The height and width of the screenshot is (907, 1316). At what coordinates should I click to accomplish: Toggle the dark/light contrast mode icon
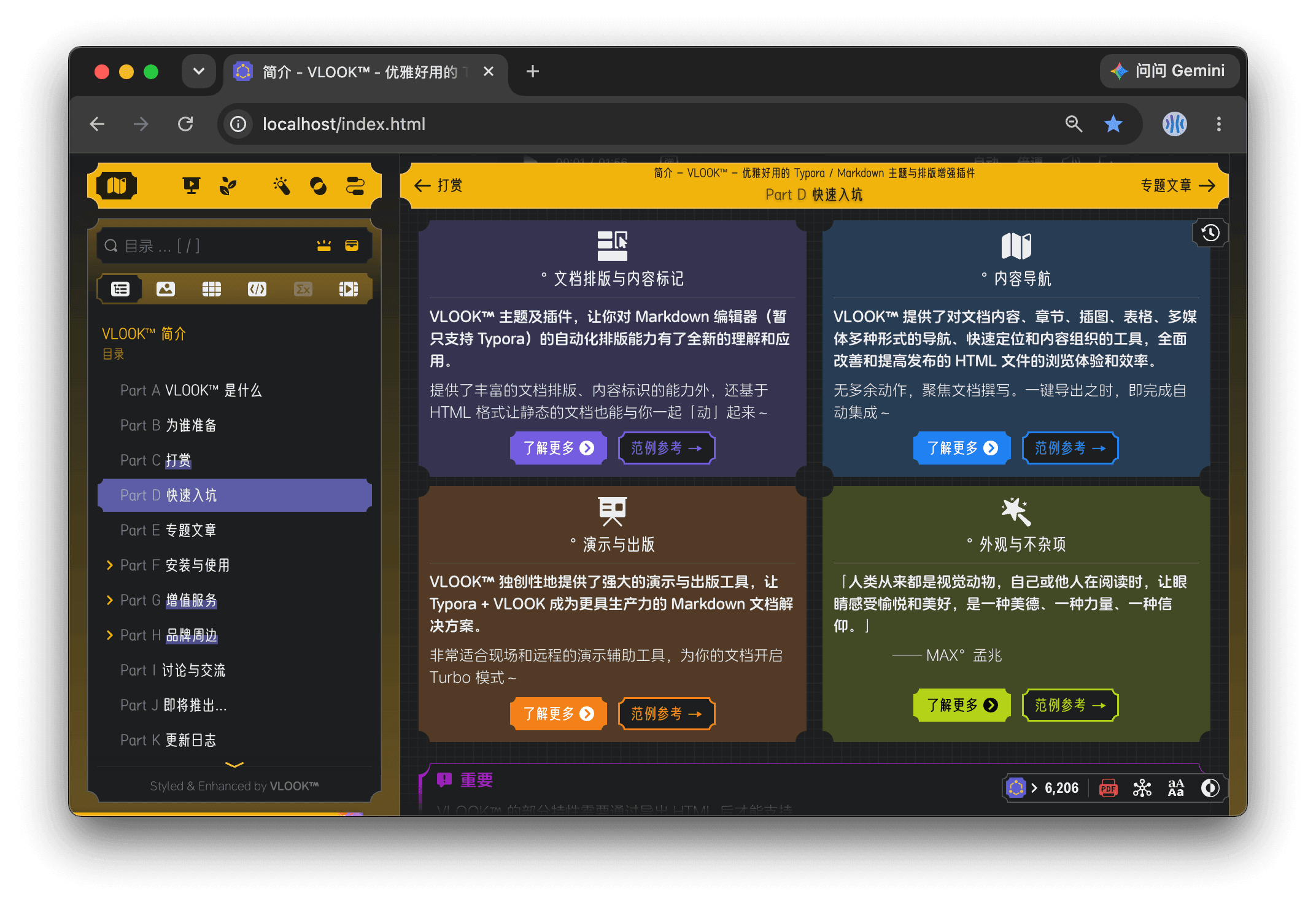[1210, 788]
